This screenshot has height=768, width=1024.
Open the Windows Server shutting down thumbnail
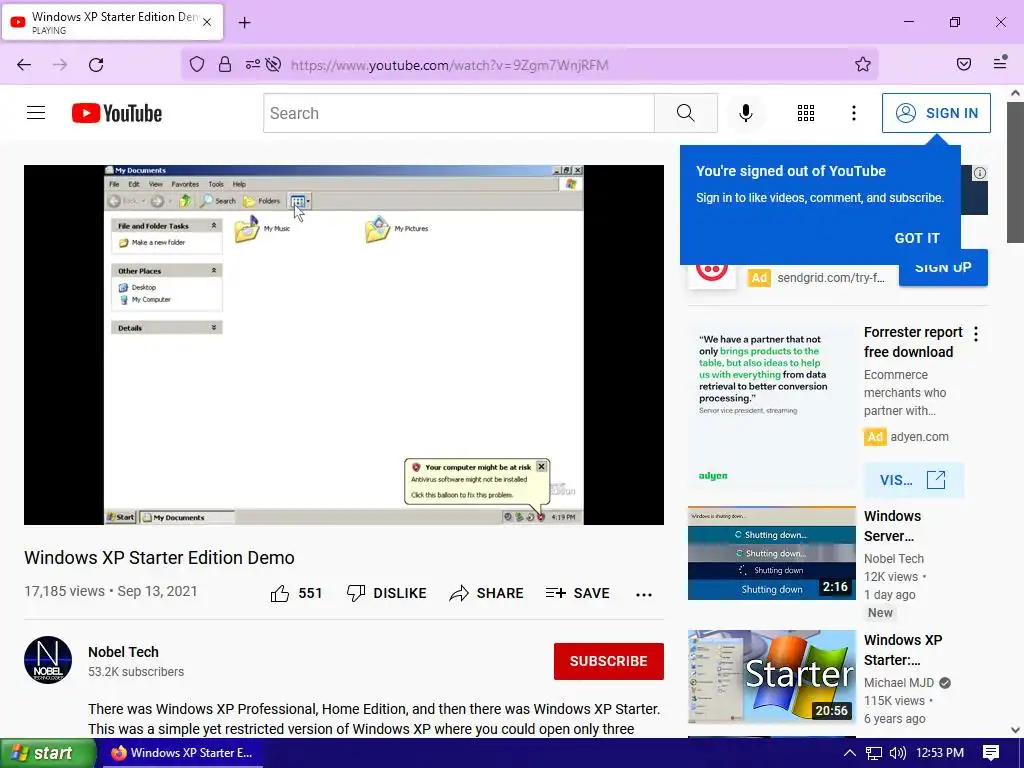click(771, 553)
